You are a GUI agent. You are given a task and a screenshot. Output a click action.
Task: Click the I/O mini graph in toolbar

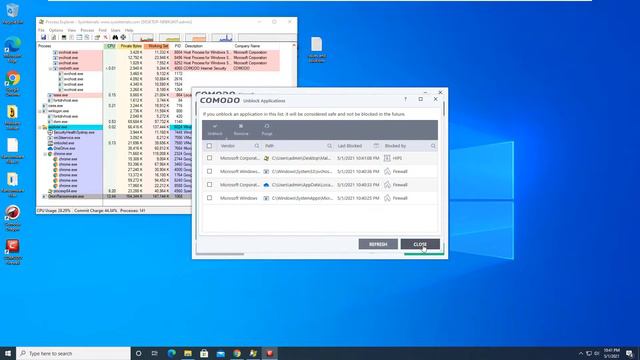pos(222,38)
